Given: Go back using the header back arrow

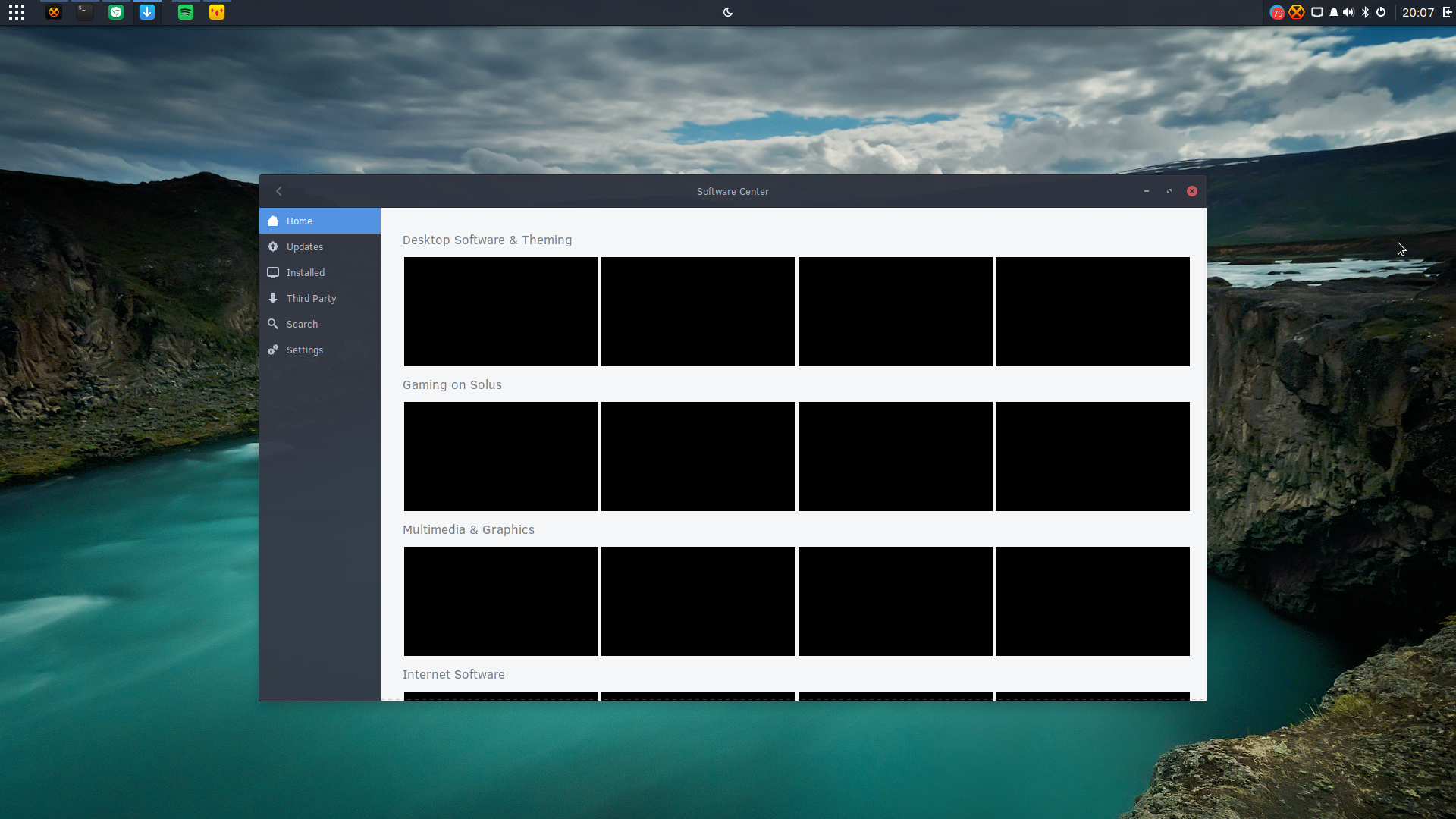Looking at the screenshot, I should click(x=279, y=191).
